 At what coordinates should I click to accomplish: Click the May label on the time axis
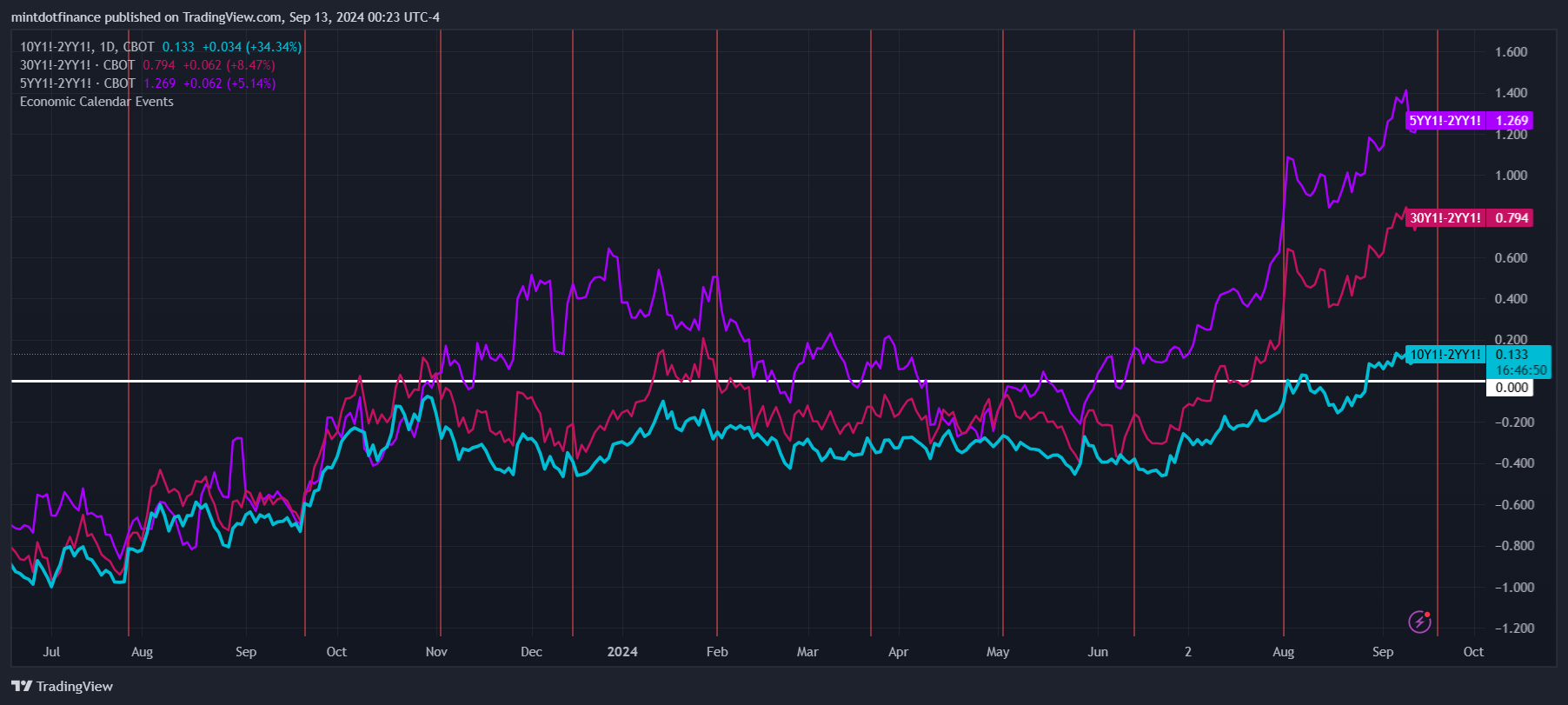point(998,652)
